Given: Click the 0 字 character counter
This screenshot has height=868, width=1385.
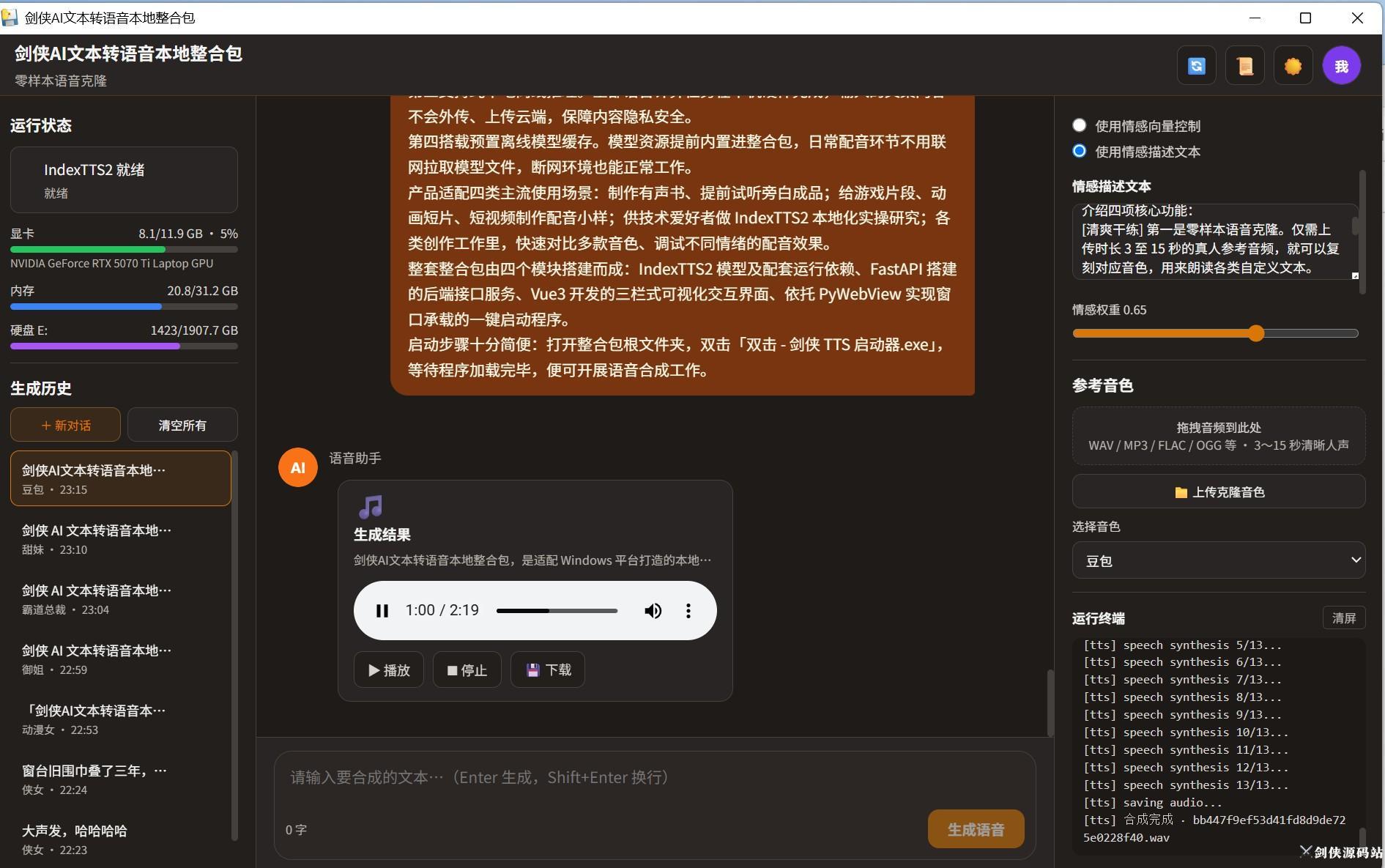Looking at the screenshot, I should tap(296, 830).
